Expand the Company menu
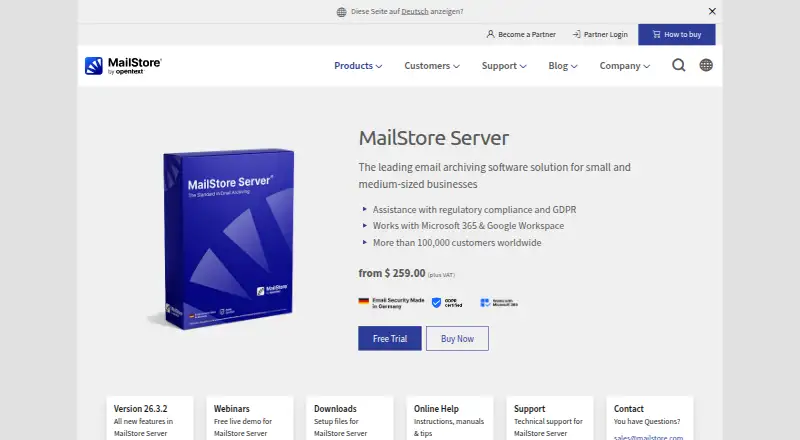800x440 pixels. coord(625,66)
